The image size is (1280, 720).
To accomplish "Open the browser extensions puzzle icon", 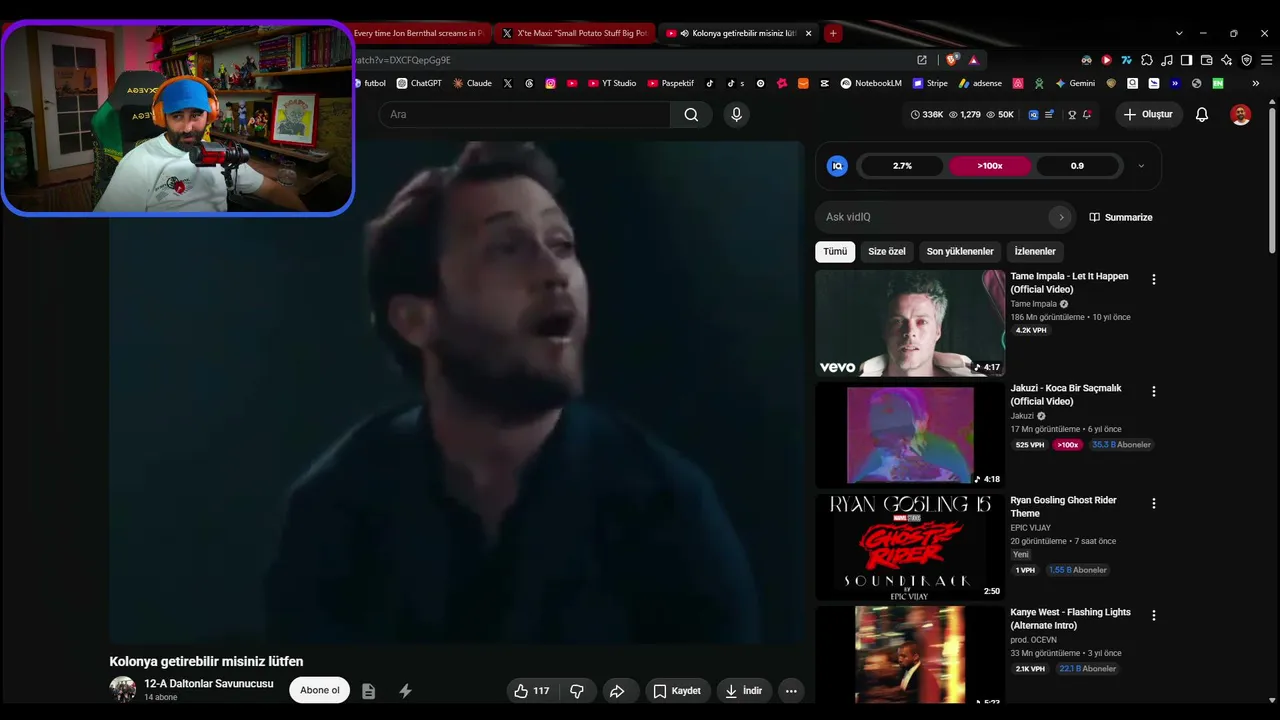I will click(x=1147, y=60).
